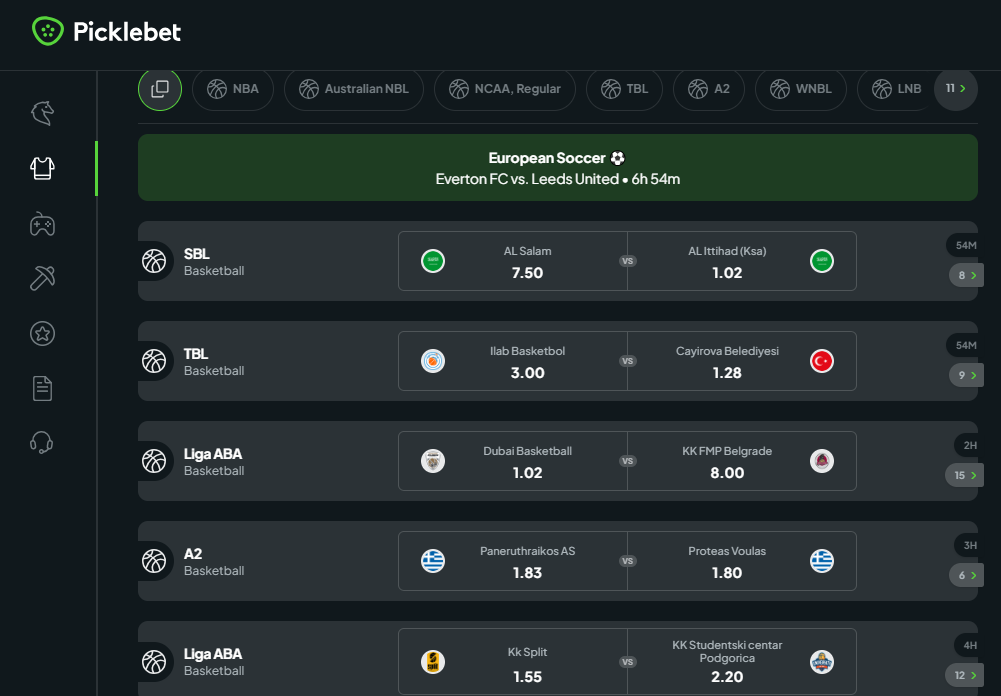Bet on KK Studentski centar Podgorica 2.20
1001x696 pixels.
pyautogui.click(x=742, y=662)
